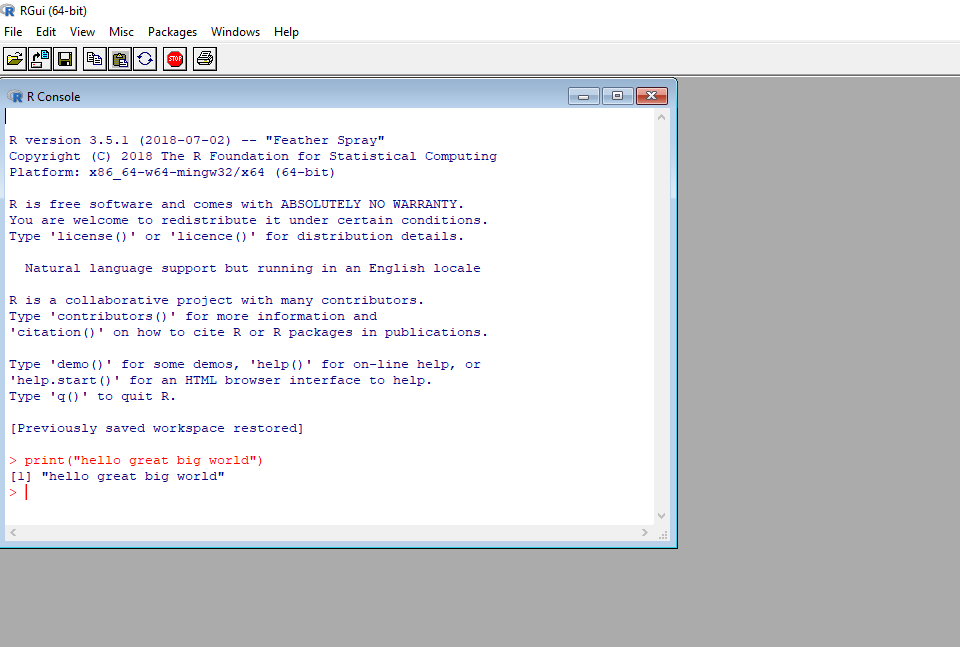
Task: Click the "Platform: x86_64-w64-mingw32/x64" line
Action: [172, 172]
